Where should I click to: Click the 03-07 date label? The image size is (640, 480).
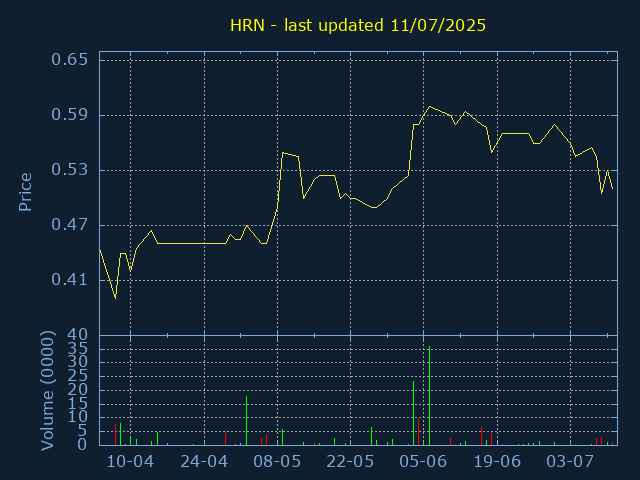tap(570, 462)
